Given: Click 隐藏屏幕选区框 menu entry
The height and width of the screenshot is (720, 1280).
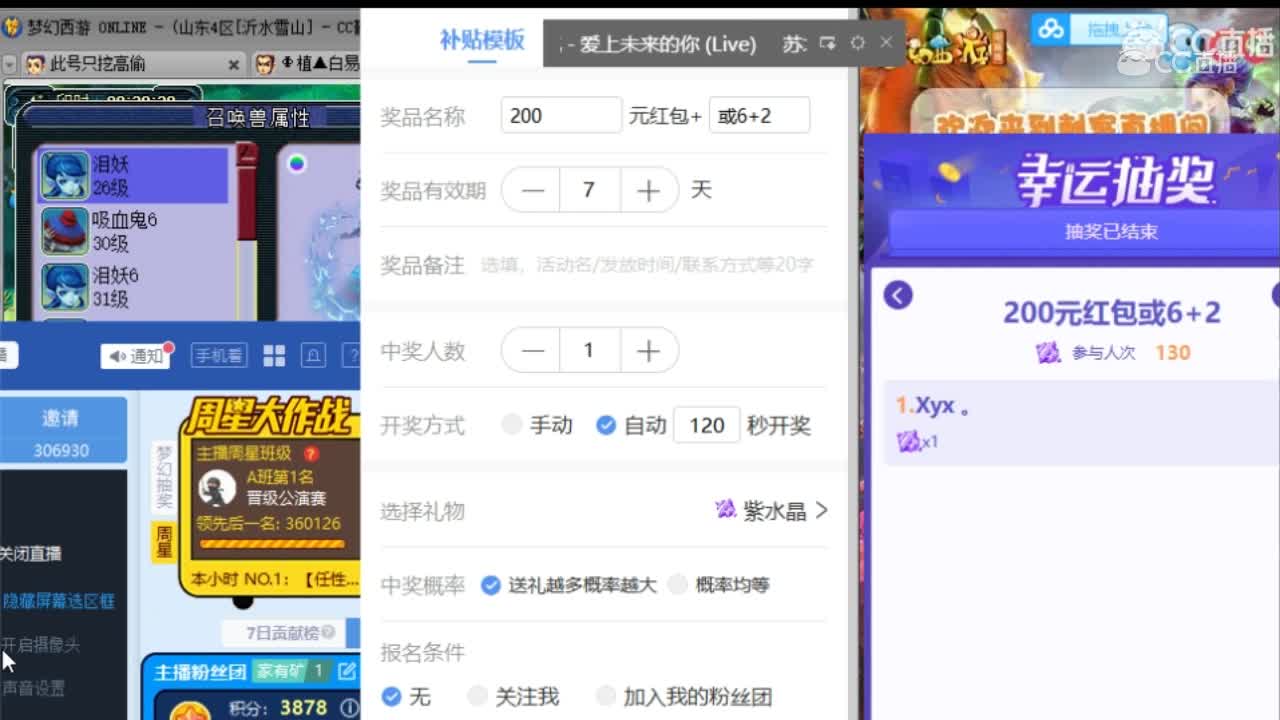Looking at the screenshot, I should 58,601.
